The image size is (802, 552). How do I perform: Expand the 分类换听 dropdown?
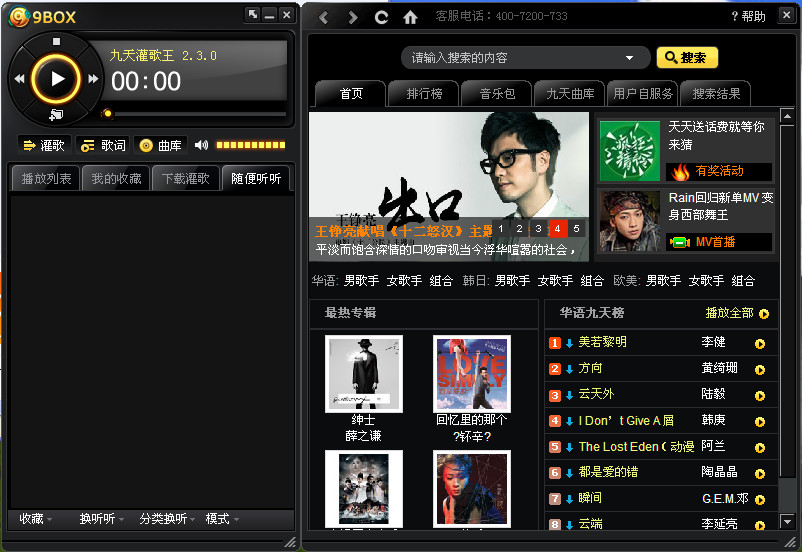coord(167,519)
